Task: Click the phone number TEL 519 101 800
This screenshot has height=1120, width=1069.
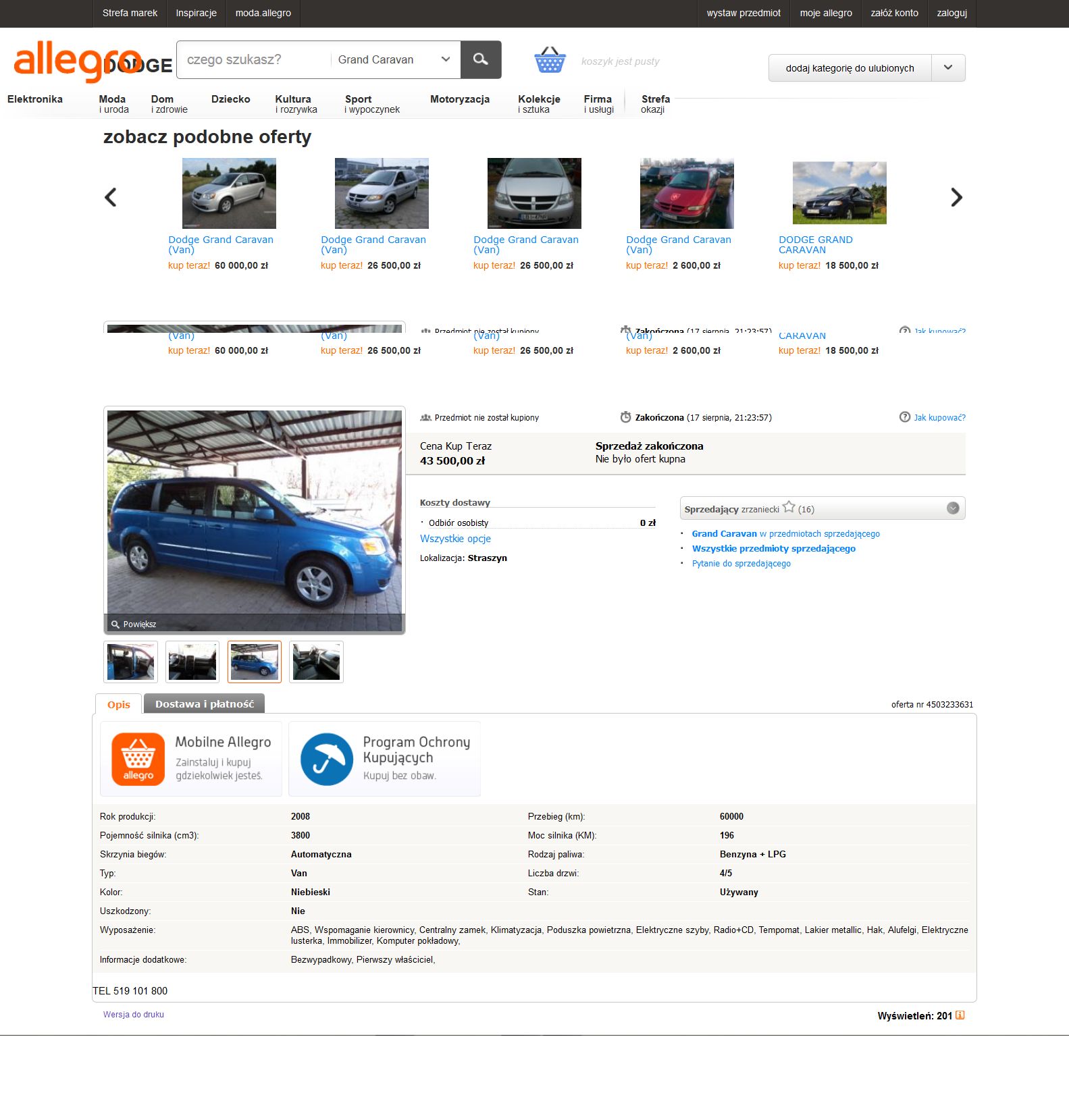Action: click(x=130, y=991)
